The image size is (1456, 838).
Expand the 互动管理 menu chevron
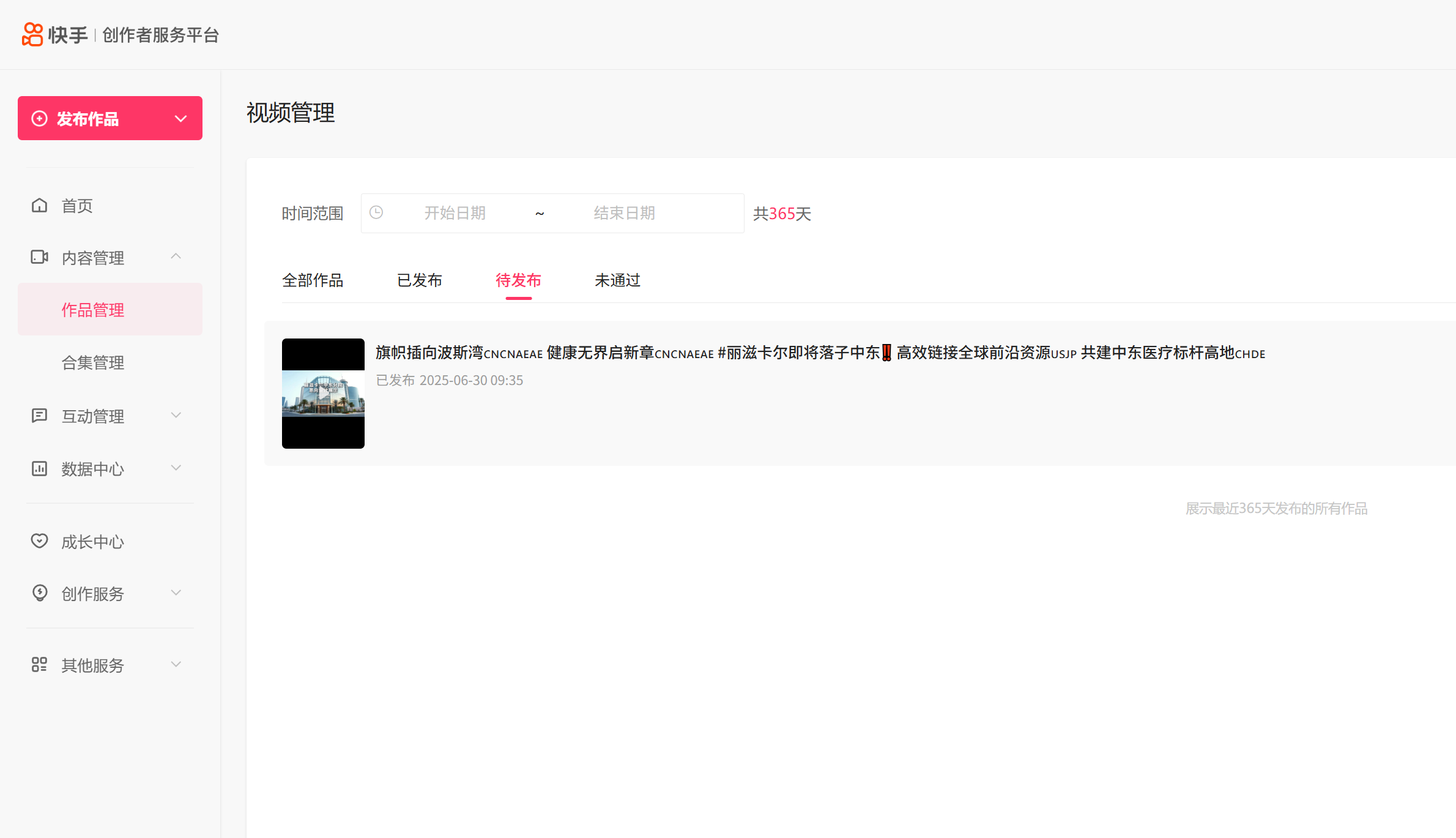coord(176,416)
